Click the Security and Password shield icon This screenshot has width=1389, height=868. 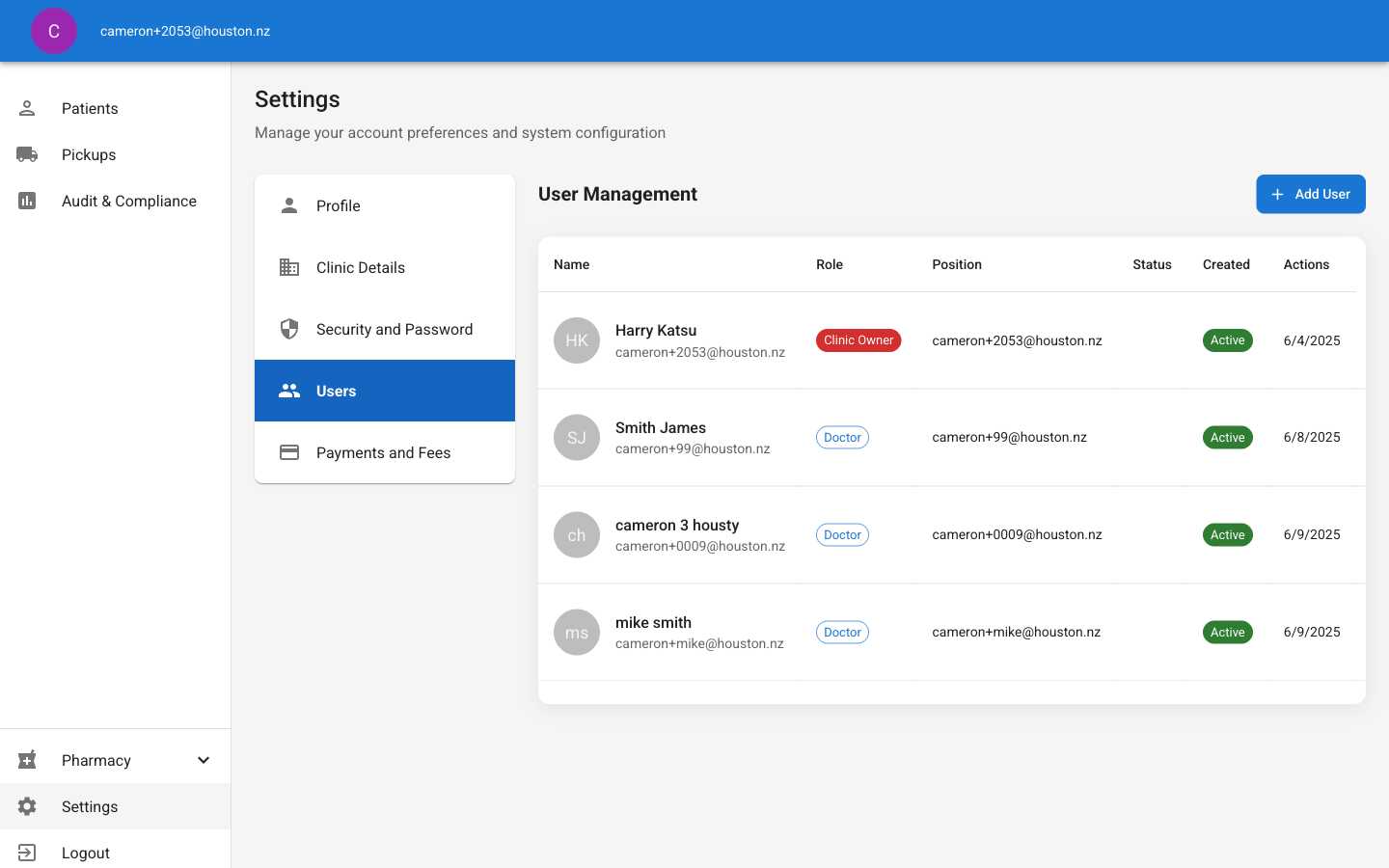coord(289,329)
